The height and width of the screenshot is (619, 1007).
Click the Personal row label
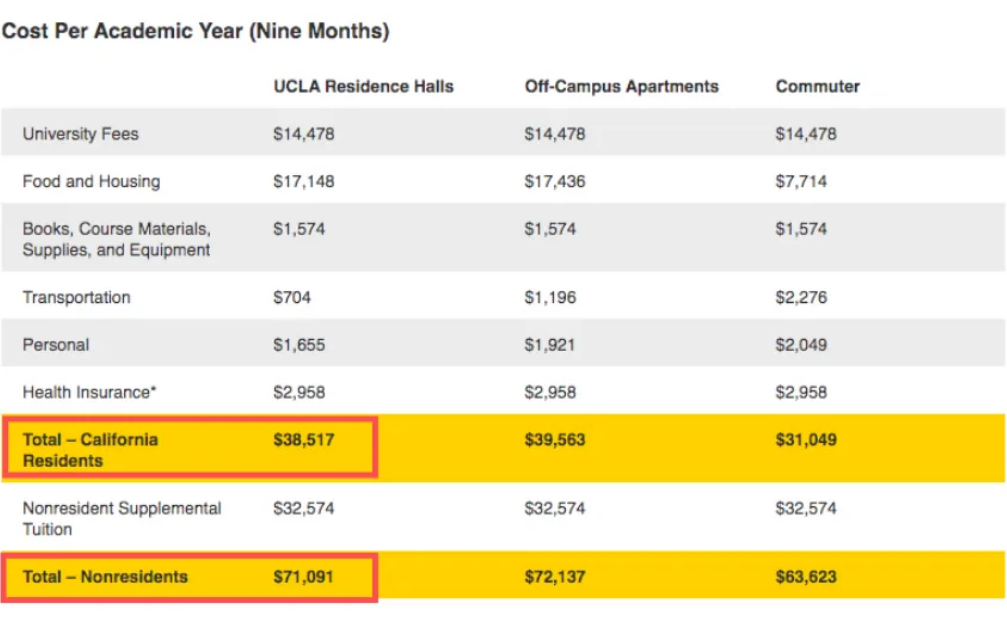click(x=56, y=345)
